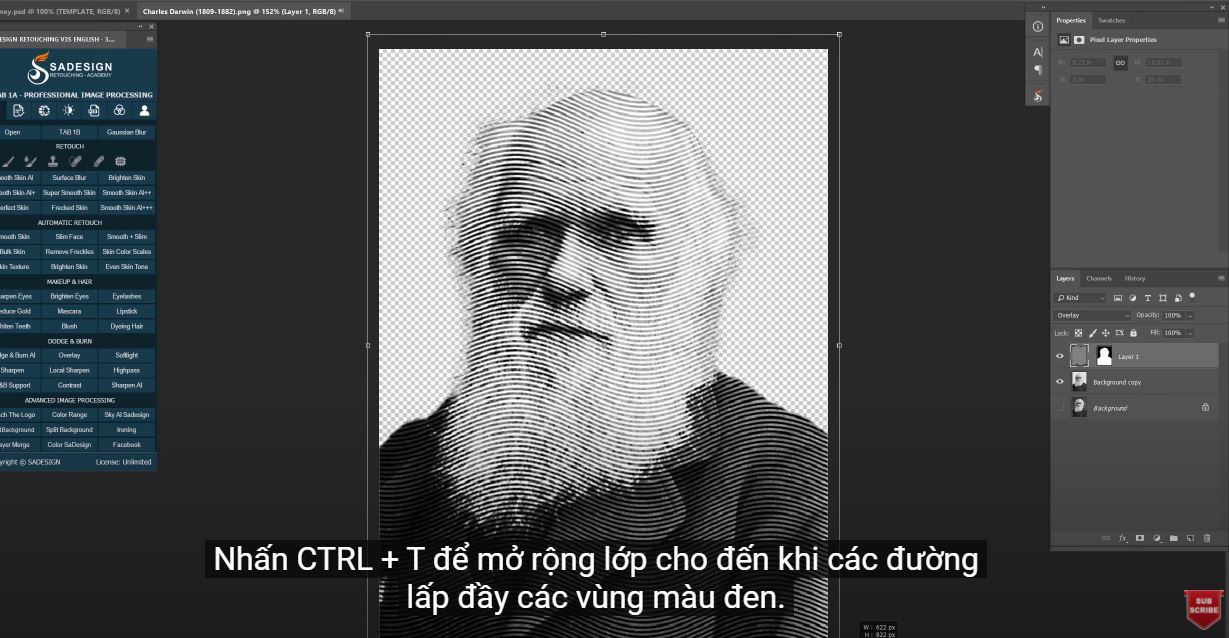Click the file export icon in SADESIGN toolbar
Screen dimensions: 1229x638
pos(93,111)
